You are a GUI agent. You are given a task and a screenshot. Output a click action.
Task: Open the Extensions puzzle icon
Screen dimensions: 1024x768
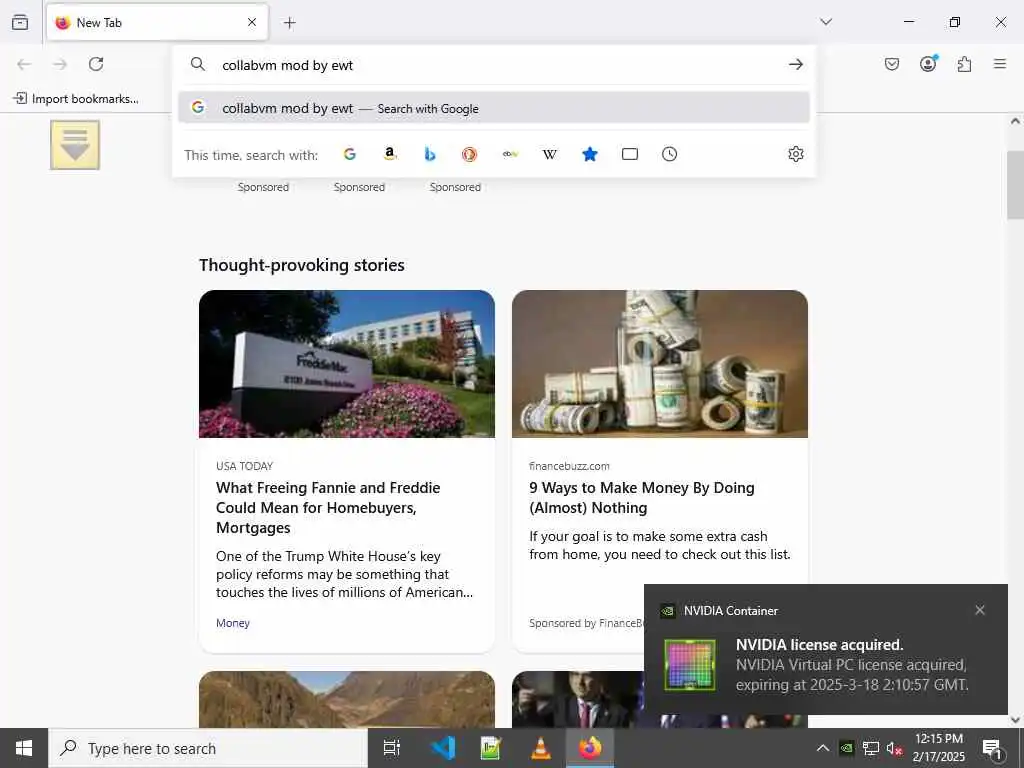[964, 64]
